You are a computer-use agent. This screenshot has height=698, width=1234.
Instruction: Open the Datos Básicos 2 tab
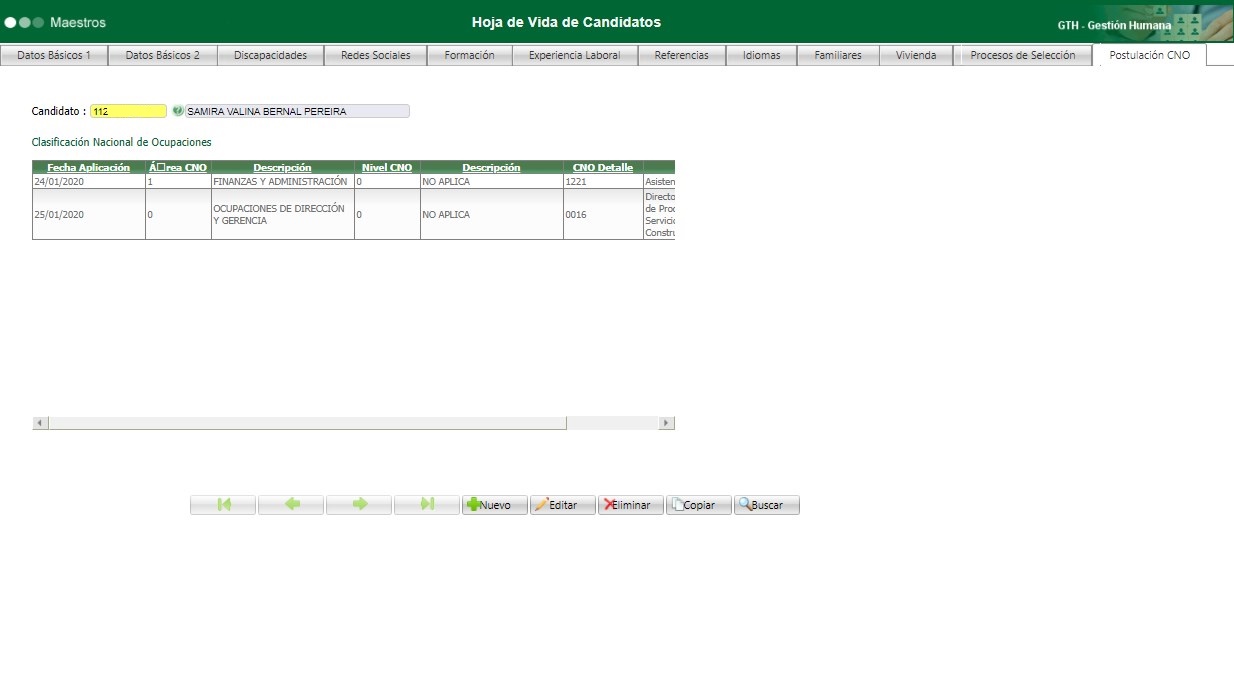pyautogui.click(x=163, y=56)
